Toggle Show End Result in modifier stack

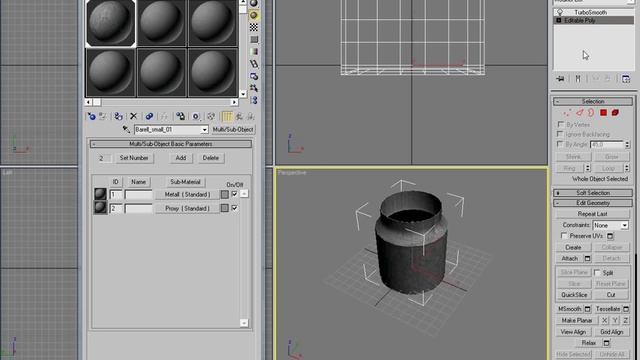tap(578, 78)
